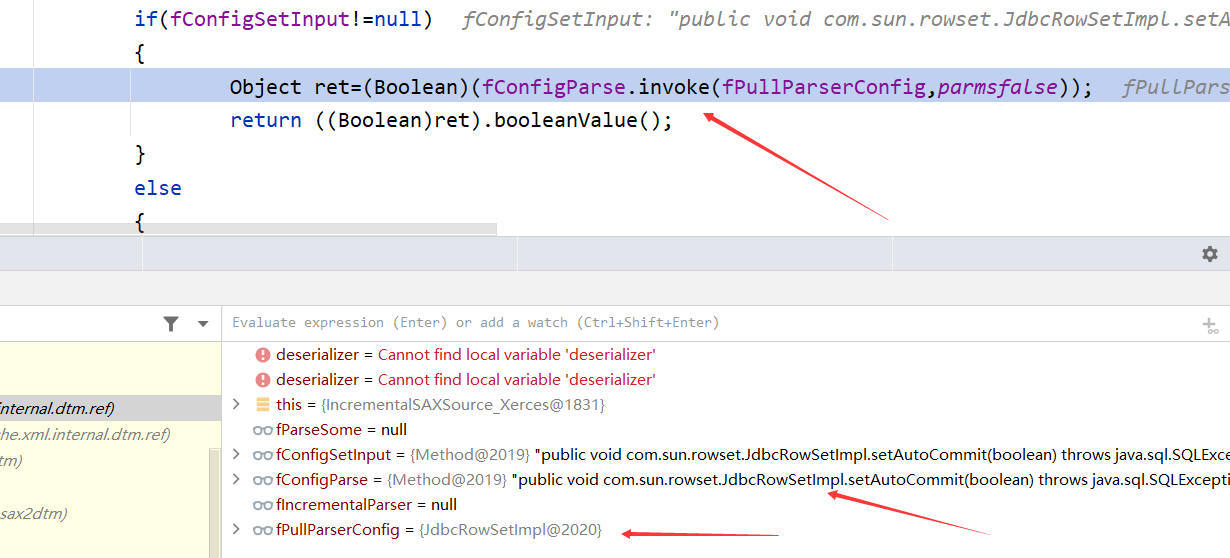Click the watch glasses icon of fParseSome
Screen dimensions: 1230x558
pos(263,430)
